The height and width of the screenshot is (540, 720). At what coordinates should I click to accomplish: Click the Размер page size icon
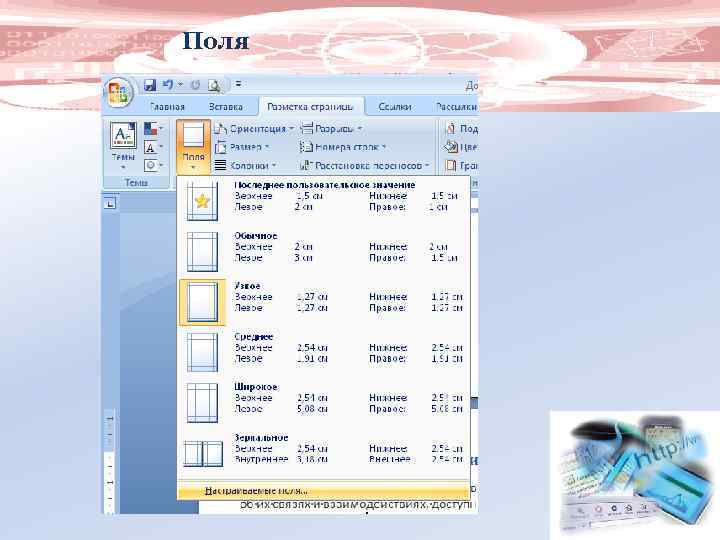tap(221, 147)
